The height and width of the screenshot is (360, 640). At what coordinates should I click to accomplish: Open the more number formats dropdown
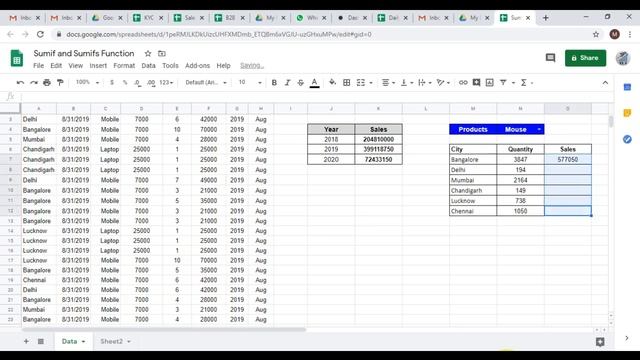coord(166,83)
